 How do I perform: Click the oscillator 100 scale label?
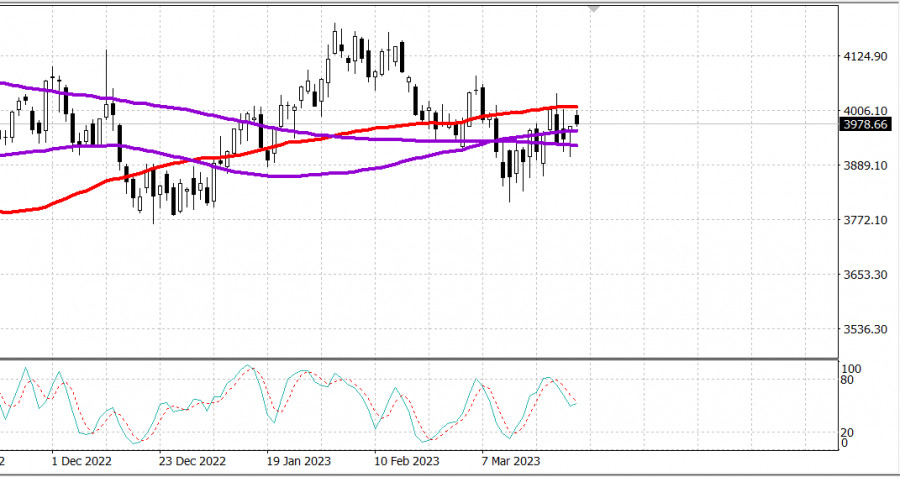tap(850, 369)
